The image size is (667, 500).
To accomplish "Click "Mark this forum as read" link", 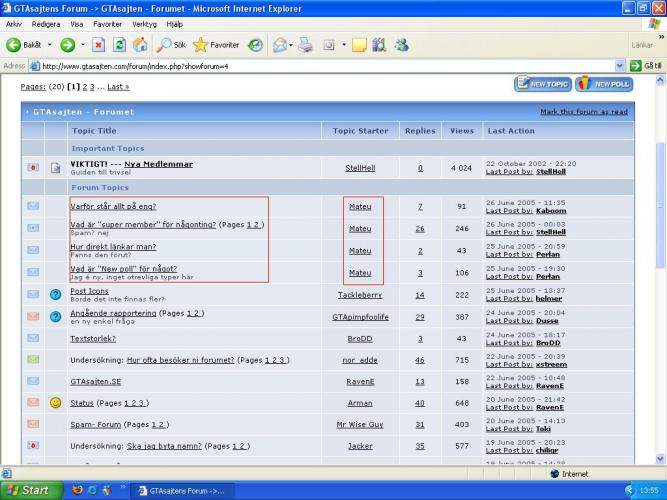I will click(x=583, y=112).
